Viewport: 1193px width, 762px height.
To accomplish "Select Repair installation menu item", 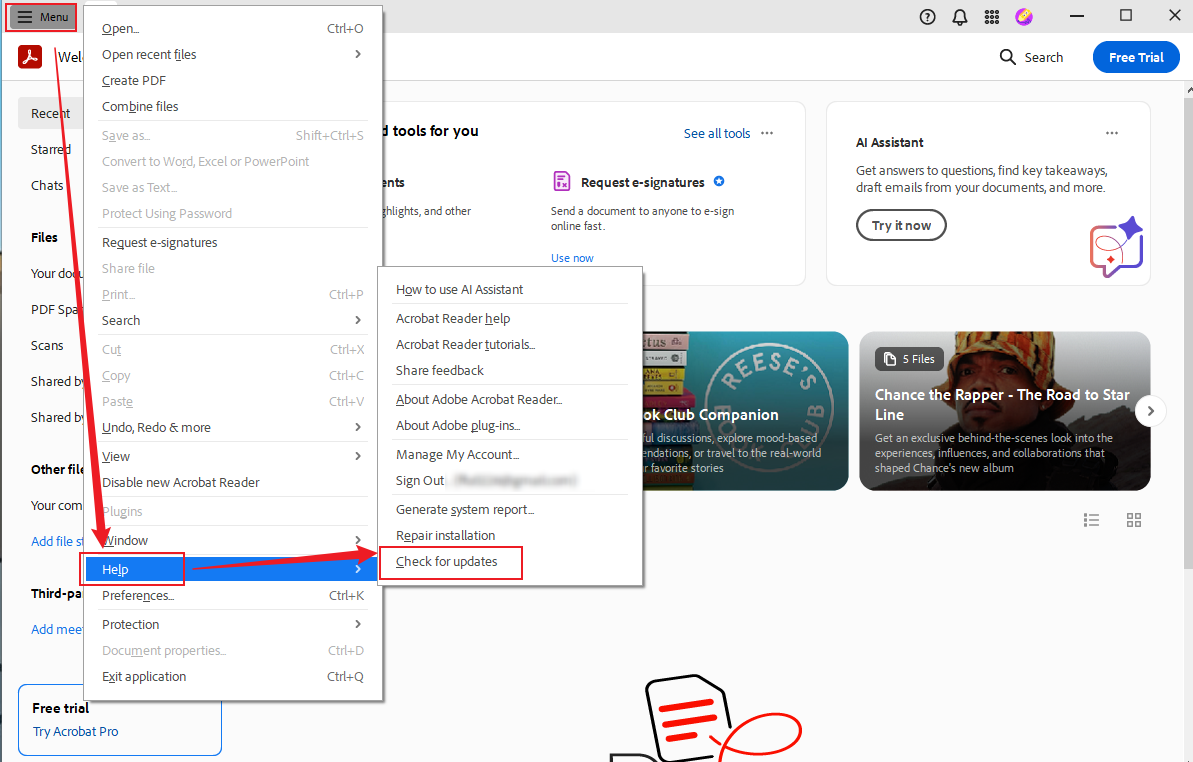I will point(445,535).
